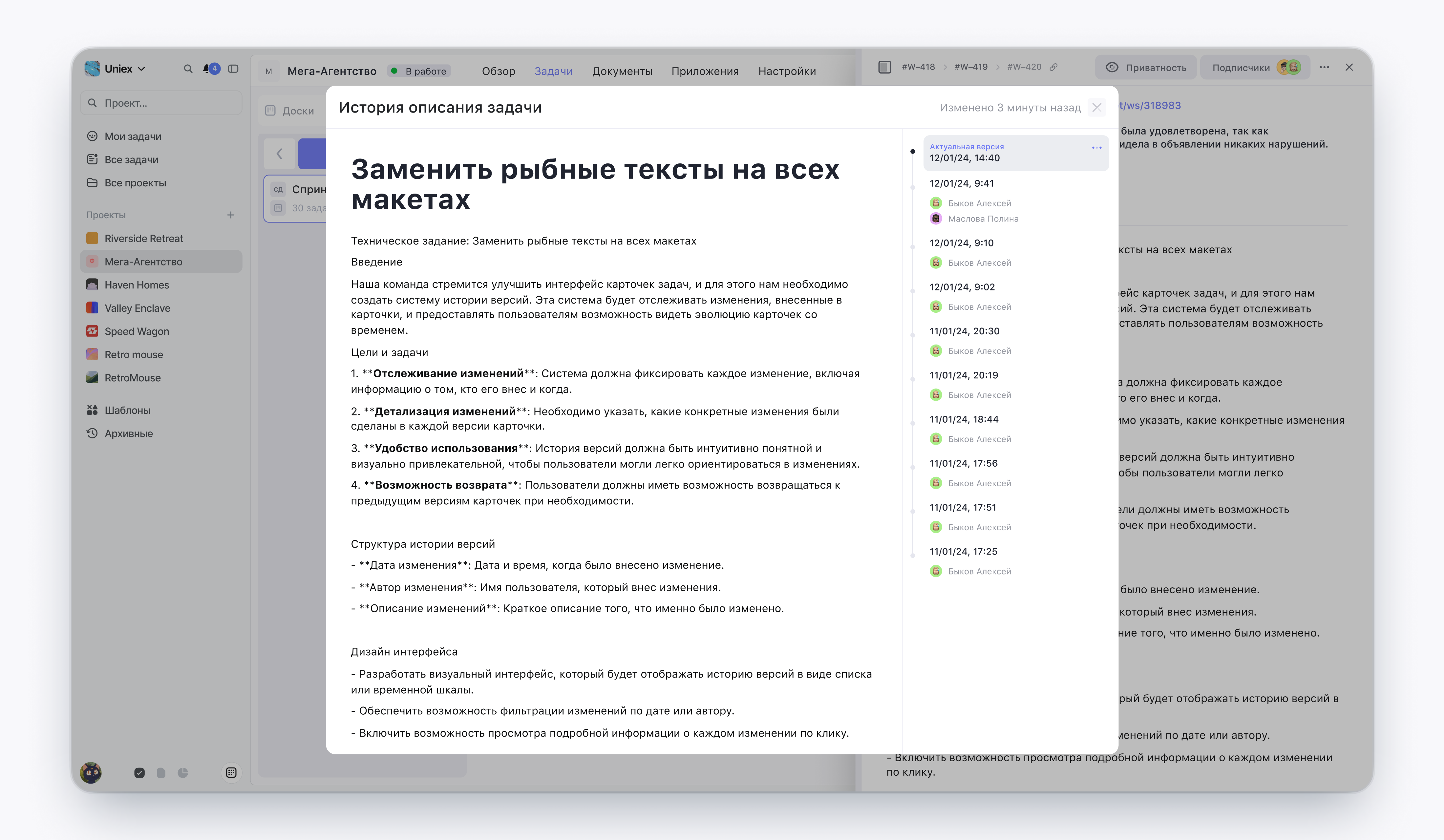1444x840 pixels.
Task: Focus the Проект… search field
Action: coord(161,103)
